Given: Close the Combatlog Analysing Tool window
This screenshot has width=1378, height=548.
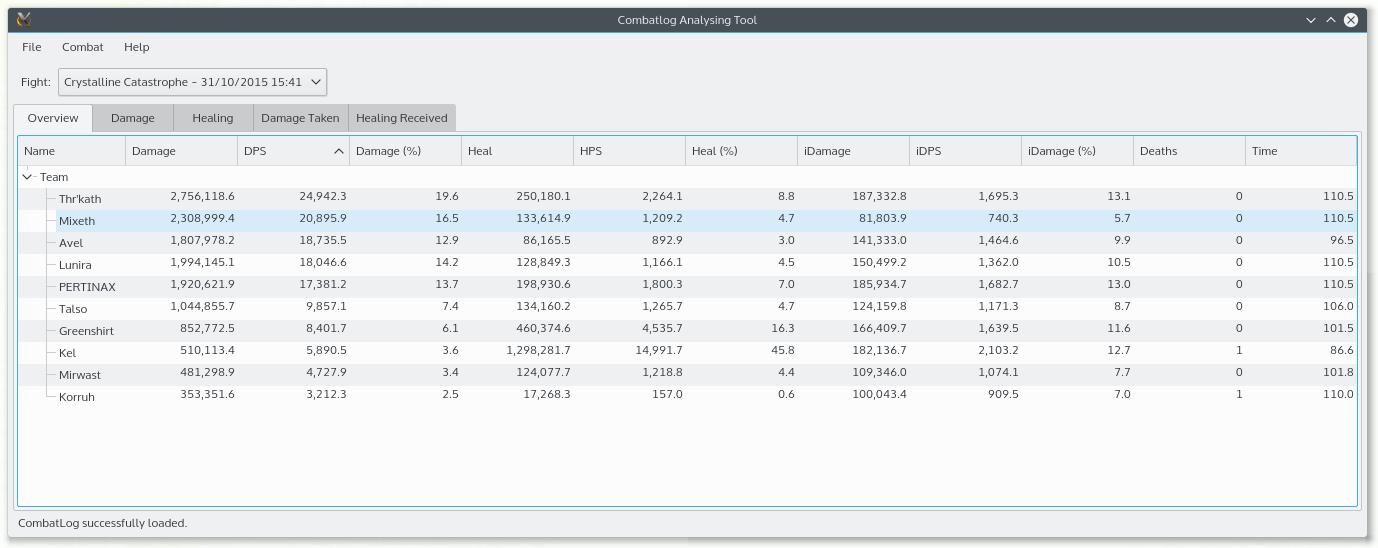Looking at the screenshot, I should pyautogui.click(x=1352, y=20).
